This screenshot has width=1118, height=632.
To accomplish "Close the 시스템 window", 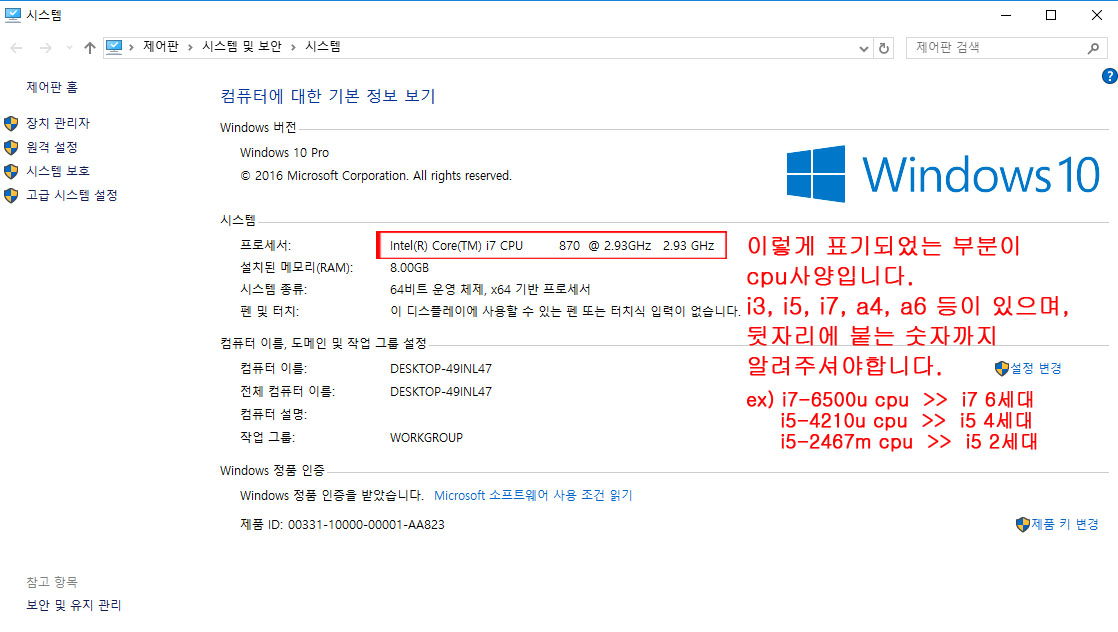I will point(1097,15).
